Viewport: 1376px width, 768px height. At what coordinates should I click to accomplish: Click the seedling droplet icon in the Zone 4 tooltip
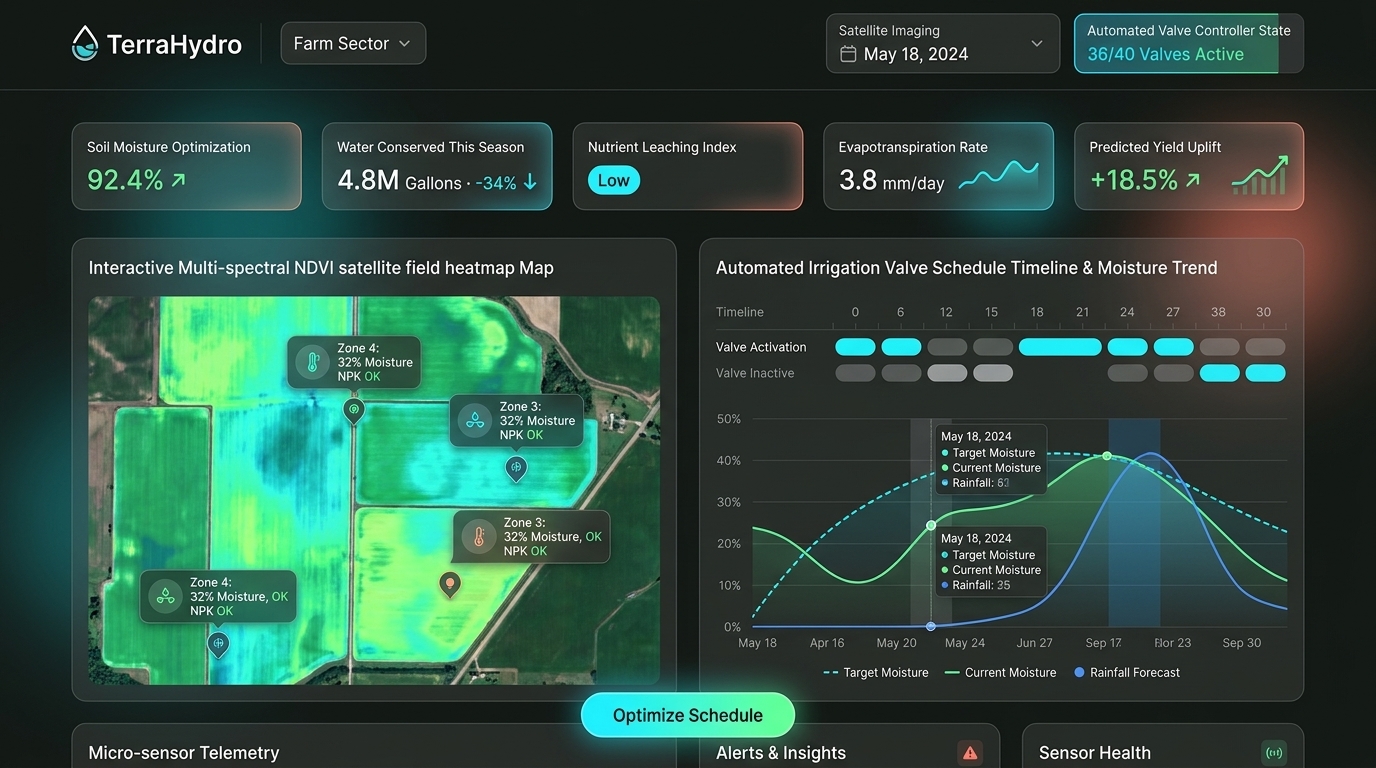[165, 596]
